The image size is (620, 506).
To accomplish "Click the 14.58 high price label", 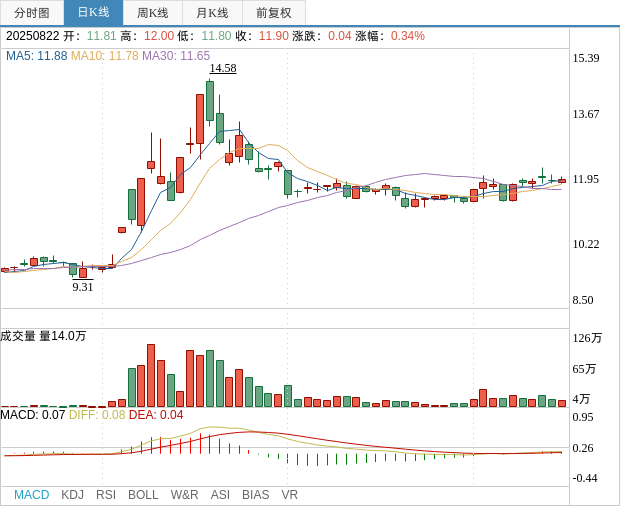I will [223, 68].
